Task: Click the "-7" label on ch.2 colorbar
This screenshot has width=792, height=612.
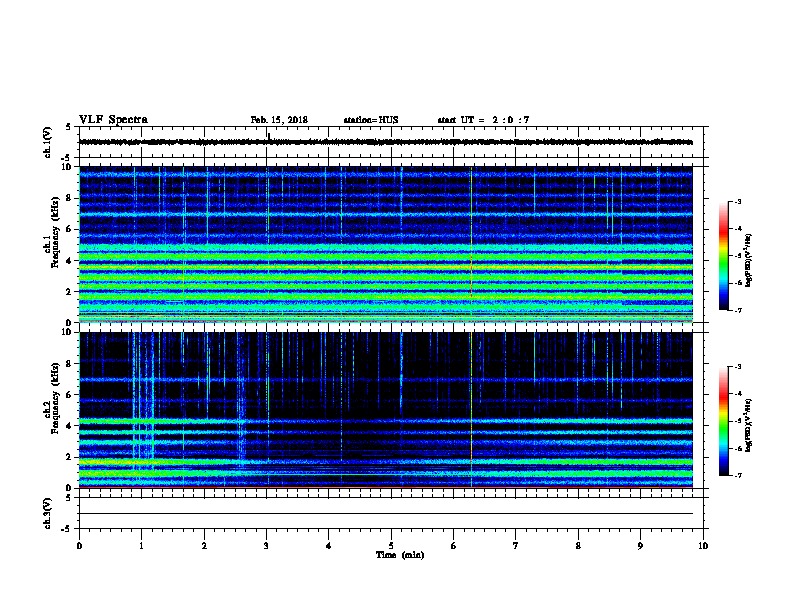Action: 737,475
